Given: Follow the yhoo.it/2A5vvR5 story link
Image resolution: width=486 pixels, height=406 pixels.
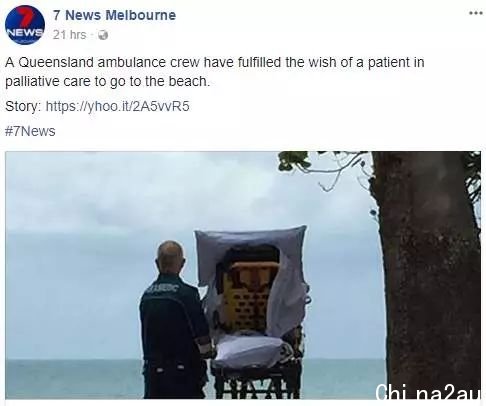Looking at the screenshot, I should 117,106.
